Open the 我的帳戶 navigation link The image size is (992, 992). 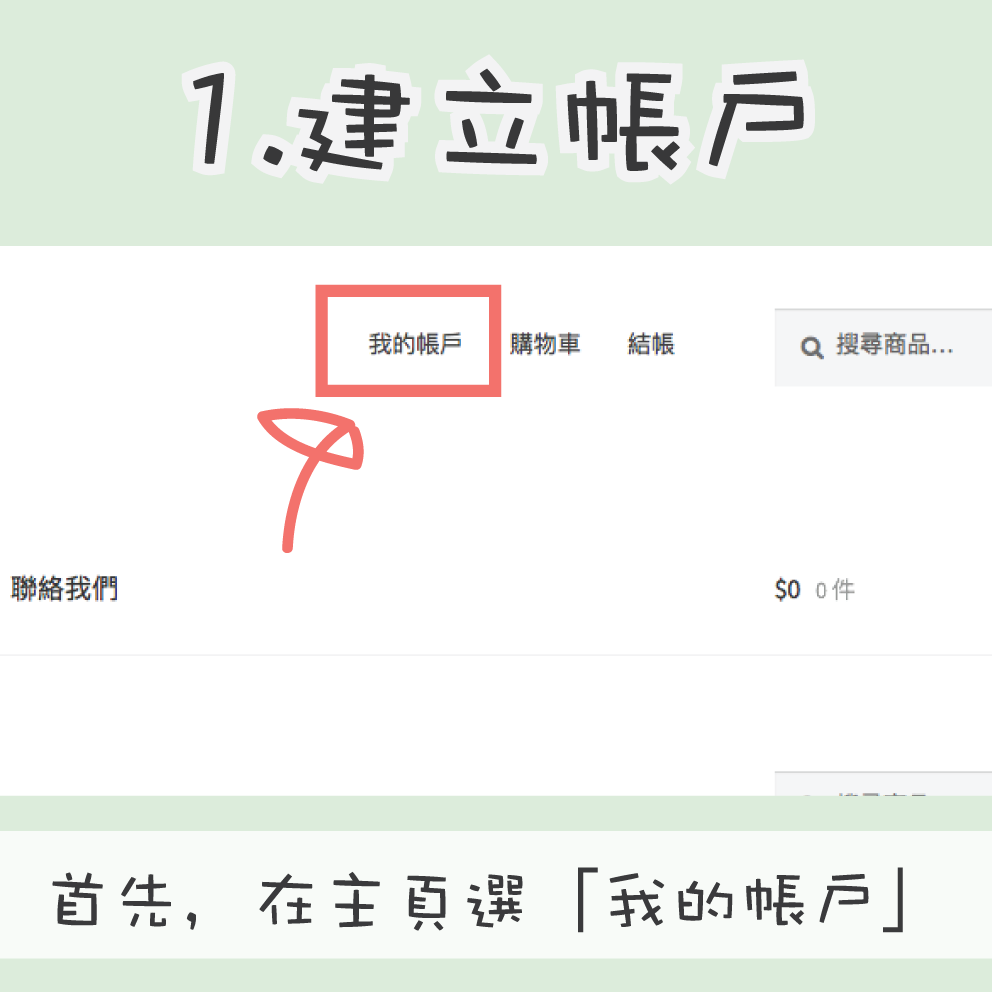tap(415, 344)
